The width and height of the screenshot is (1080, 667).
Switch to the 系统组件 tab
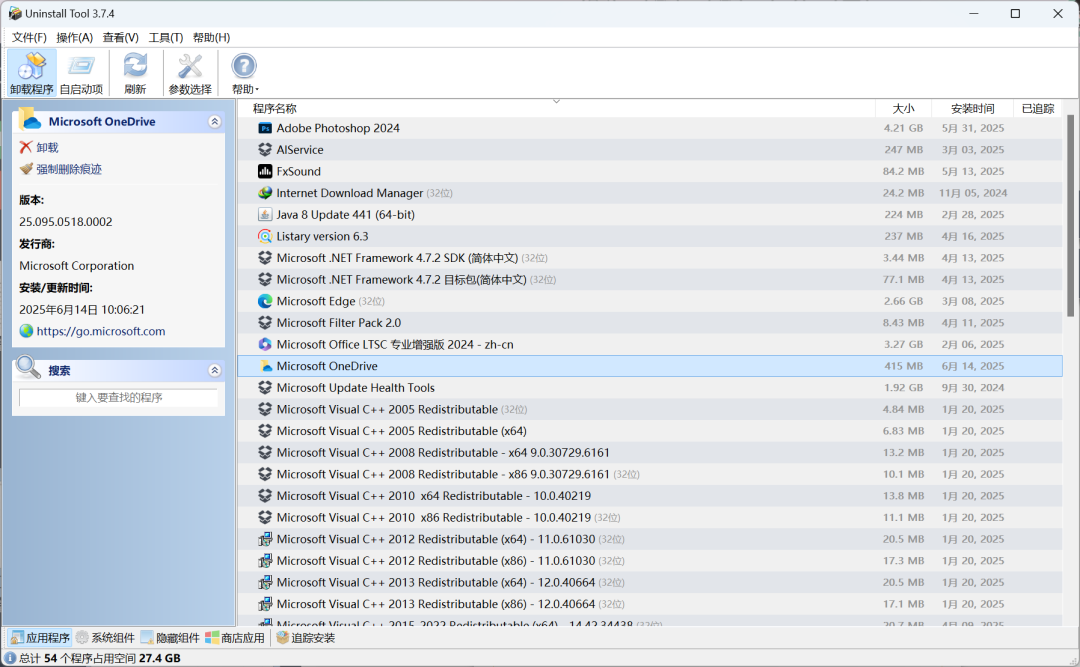(x=105, y=638)
